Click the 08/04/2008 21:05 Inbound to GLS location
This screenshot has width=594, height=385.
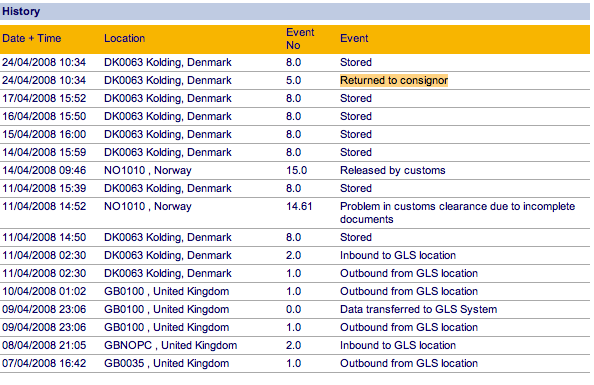[x=398, y=345]
